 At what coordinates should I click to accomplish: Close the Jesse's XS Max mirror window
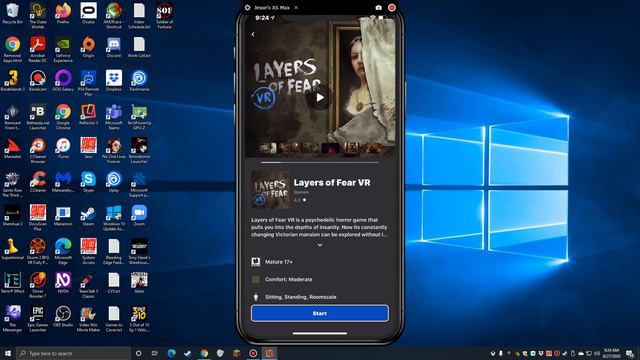point(296,8)
